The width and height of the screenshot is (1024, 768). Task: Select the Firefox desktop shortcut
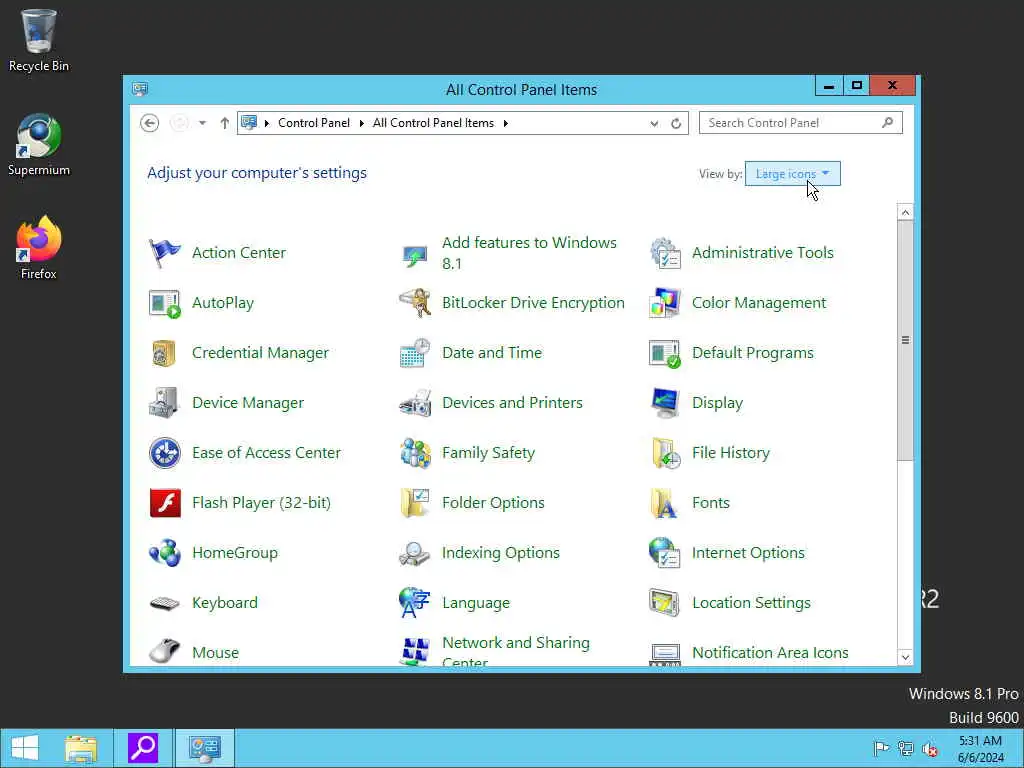point(39,248)
